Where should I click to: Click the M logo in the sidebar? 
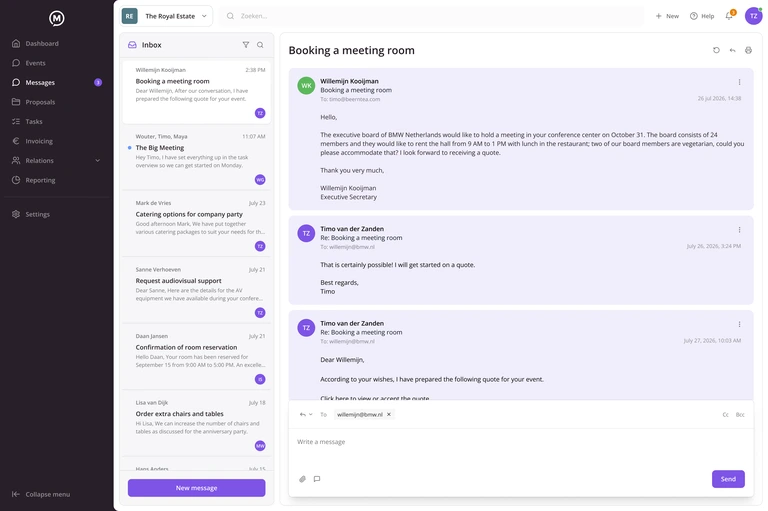(x=56, y=18)
